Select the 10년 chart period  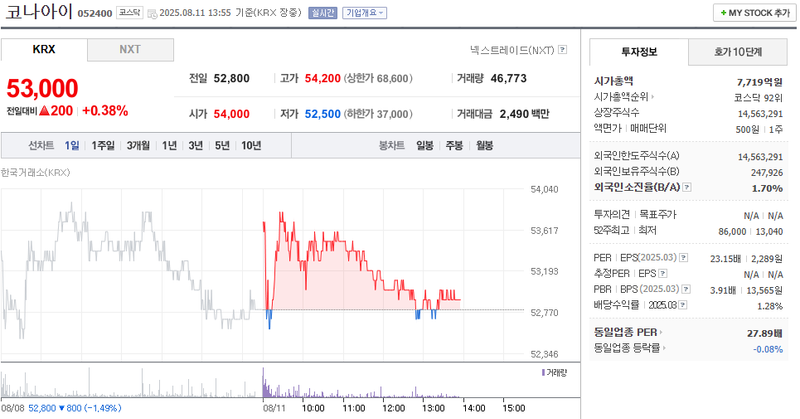pyautogui.click(x=251, y=145)
